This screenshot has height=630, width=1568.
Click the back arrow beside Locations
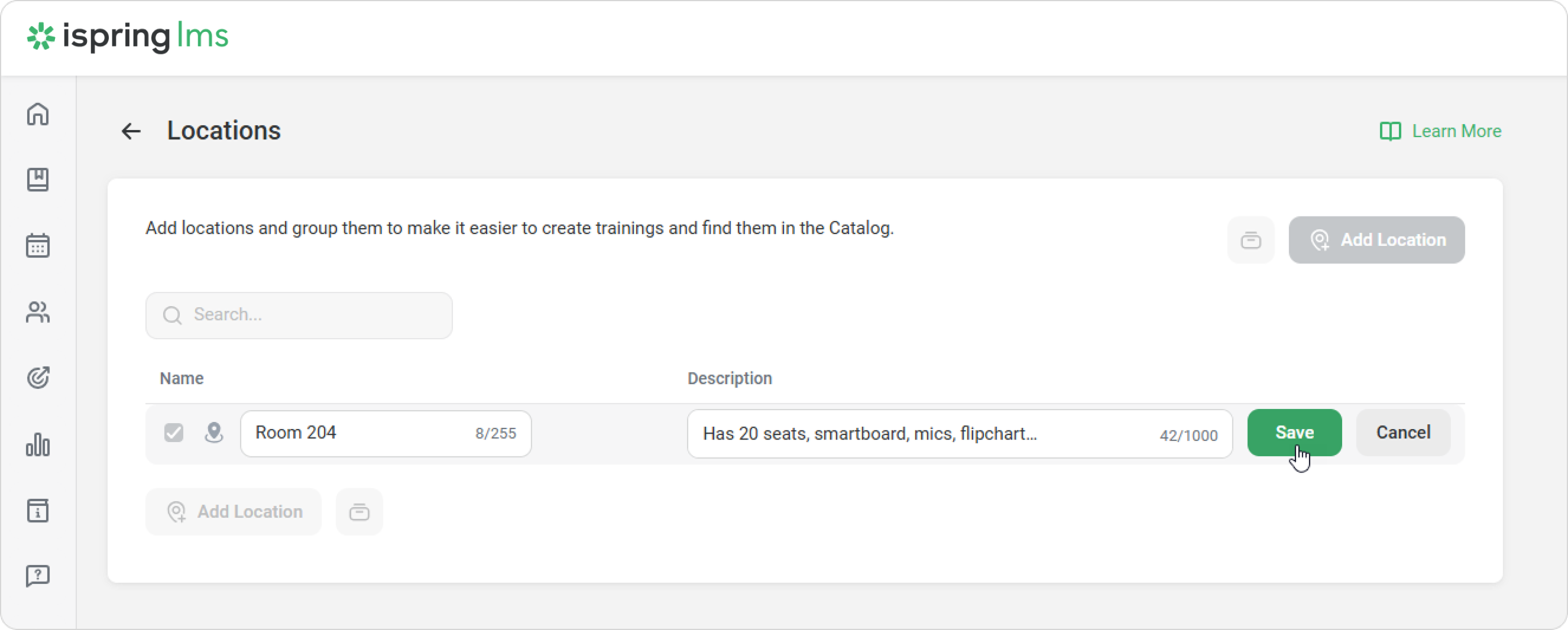coord(131,131)
